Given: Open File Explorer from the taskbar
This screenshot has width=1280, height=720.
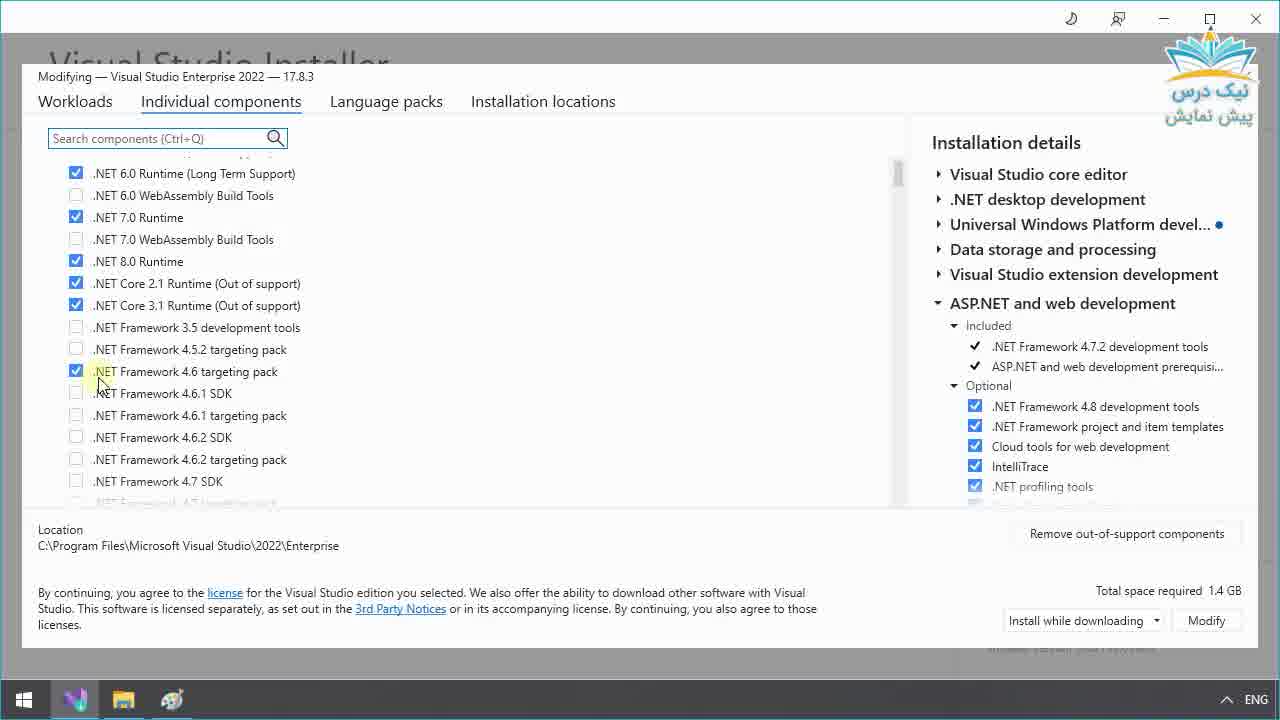Looking at the screenshot, I should click(x=123, y=699).
